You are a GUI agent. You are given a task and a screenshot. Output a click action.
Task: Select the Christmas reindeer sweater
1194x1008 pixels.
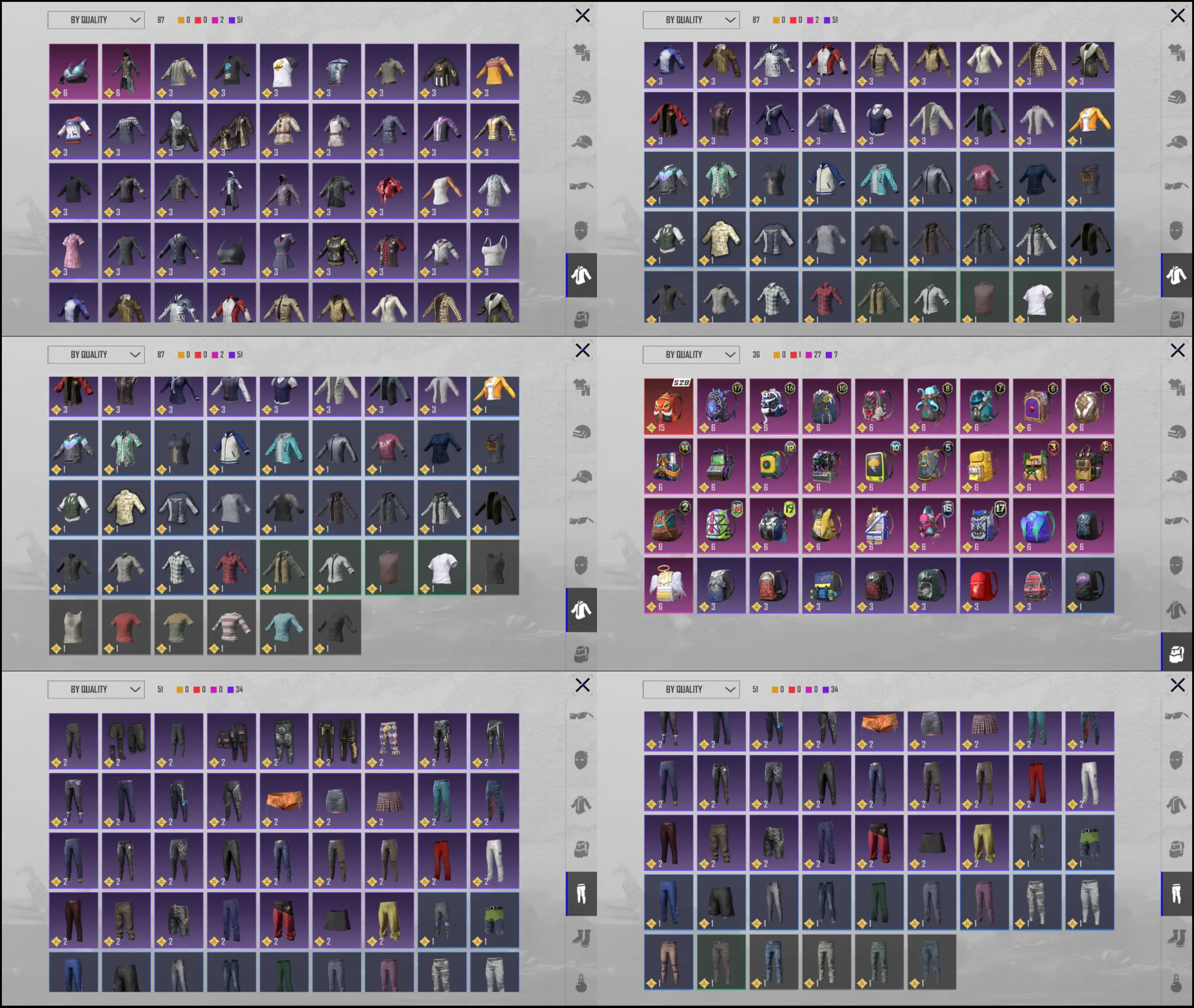point(73,131)
